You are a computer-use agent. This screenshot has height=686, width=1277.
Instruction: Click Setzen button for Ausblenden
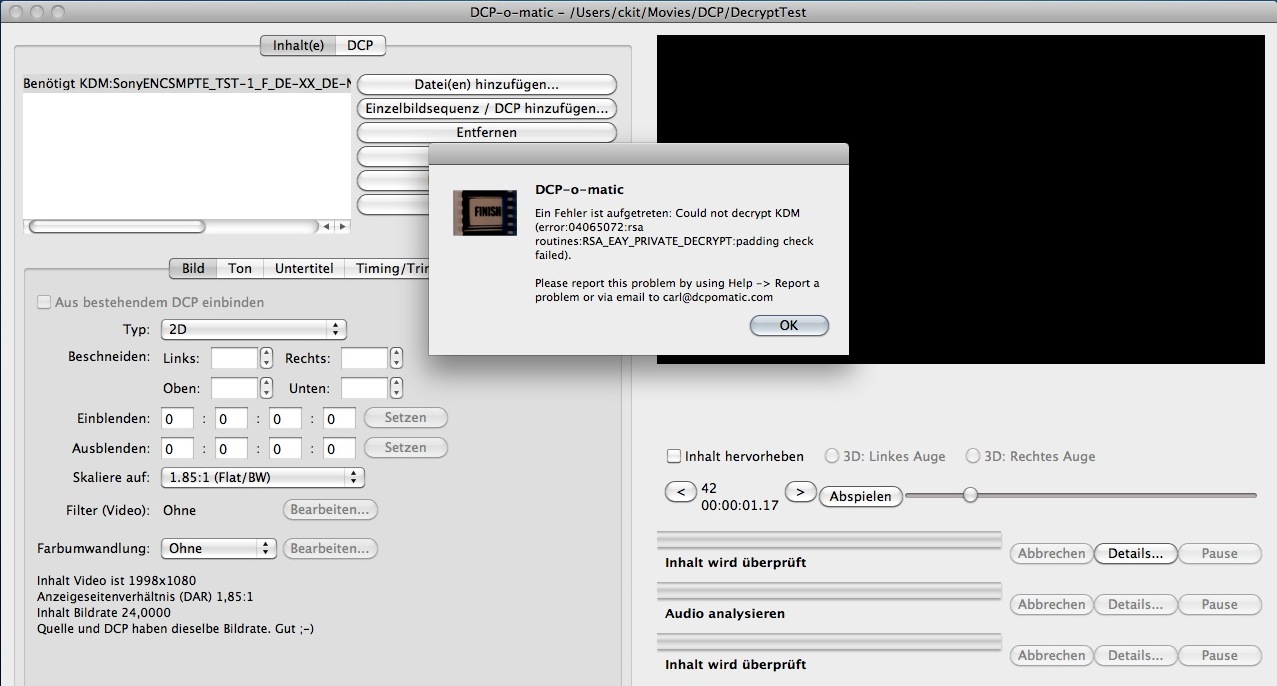pos(405,448)
